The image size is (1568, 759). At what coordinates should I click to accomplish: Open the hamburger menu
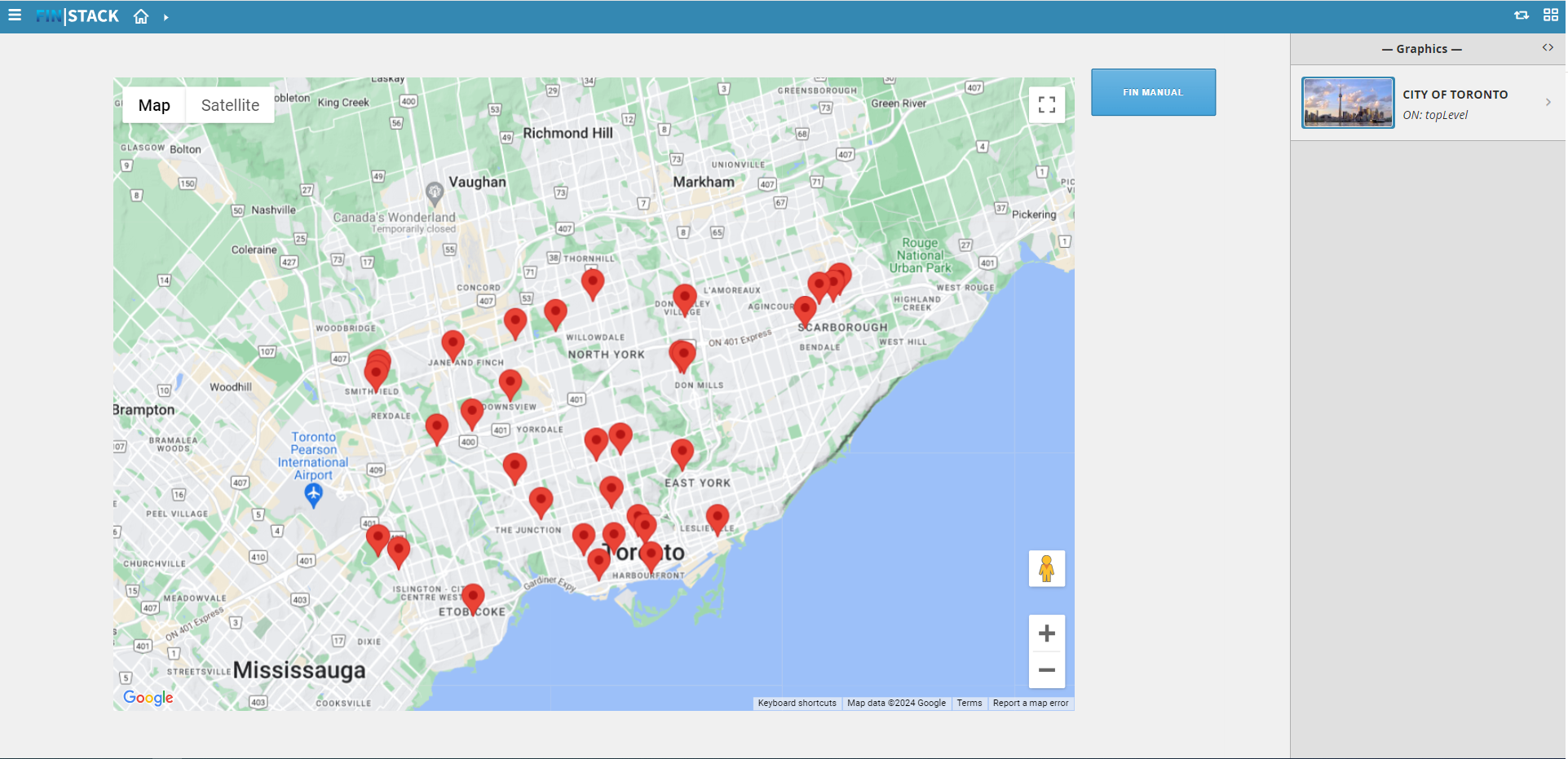(15, 15)
